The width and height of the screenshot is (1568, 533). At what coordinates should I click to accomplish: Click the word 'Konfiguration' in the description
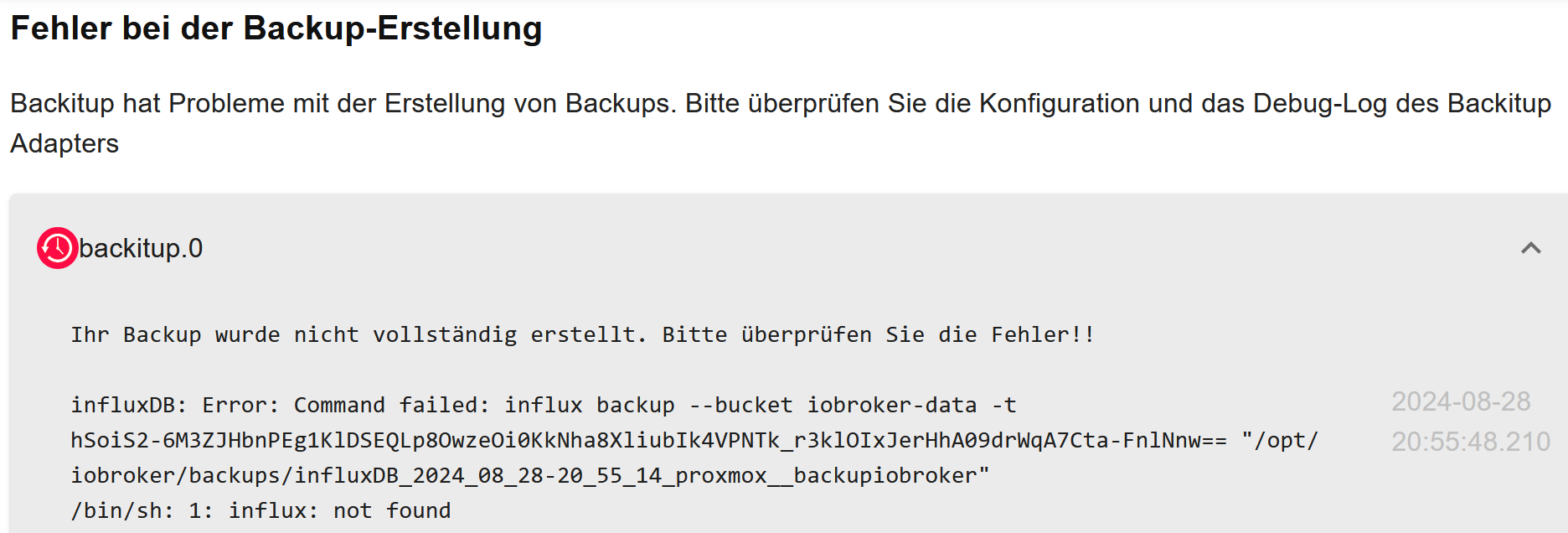point(1060,103)
